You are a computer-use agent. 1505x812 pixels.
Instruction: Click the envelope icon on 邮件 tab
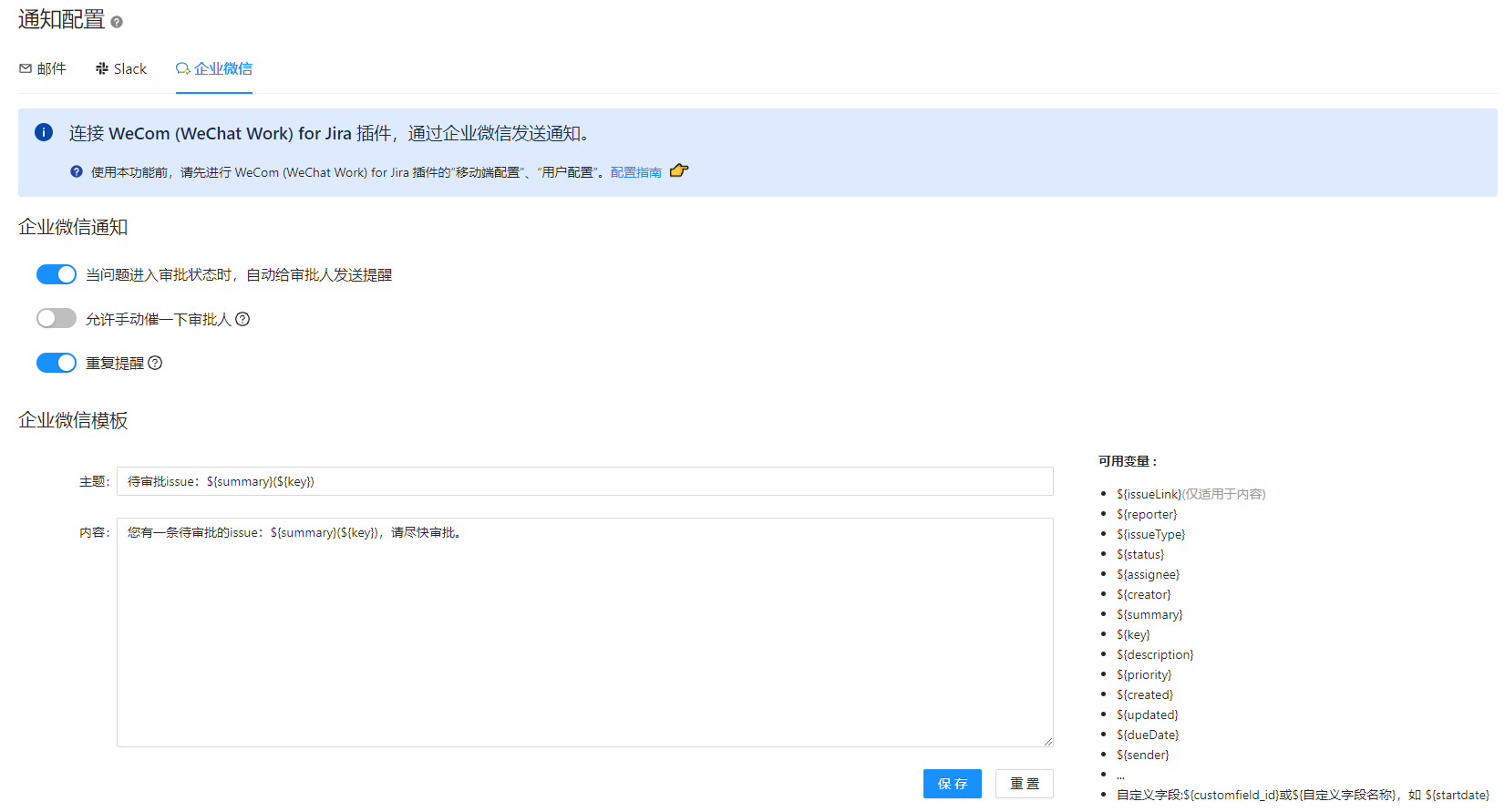coord(26,68)
